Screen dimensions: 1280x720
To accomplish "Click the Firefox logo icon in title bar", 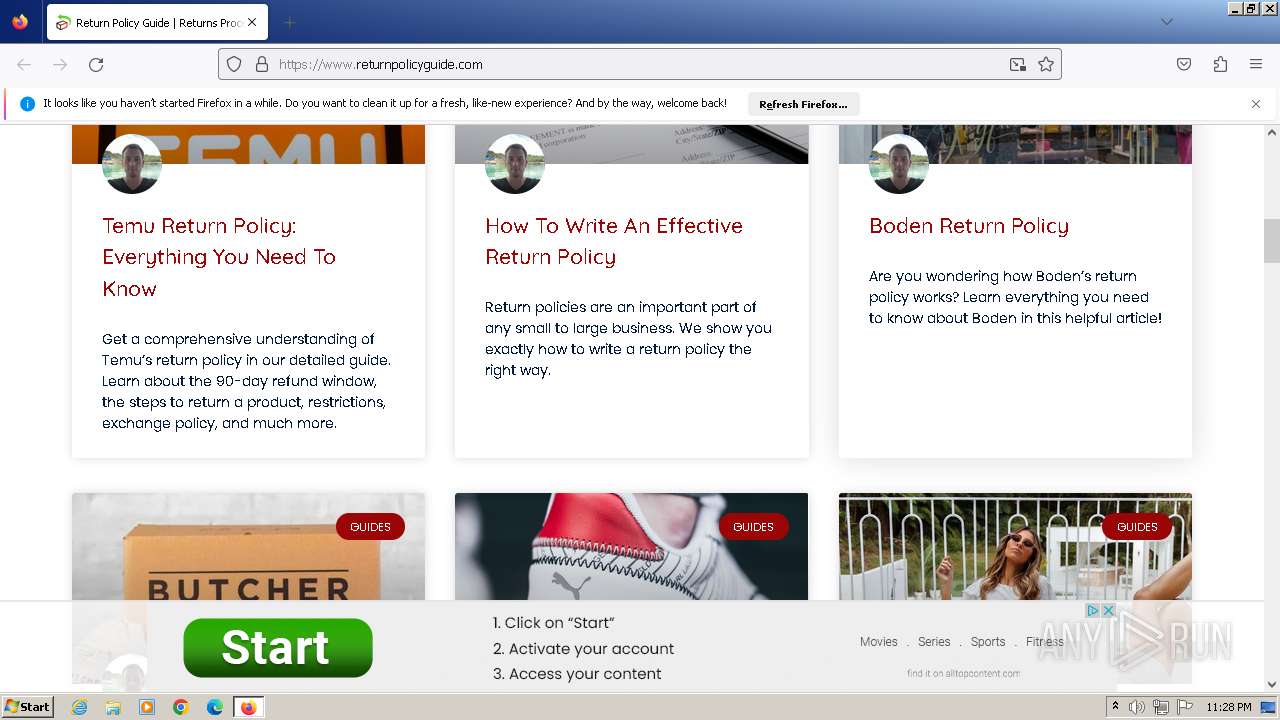I will (x=20, y=21).
